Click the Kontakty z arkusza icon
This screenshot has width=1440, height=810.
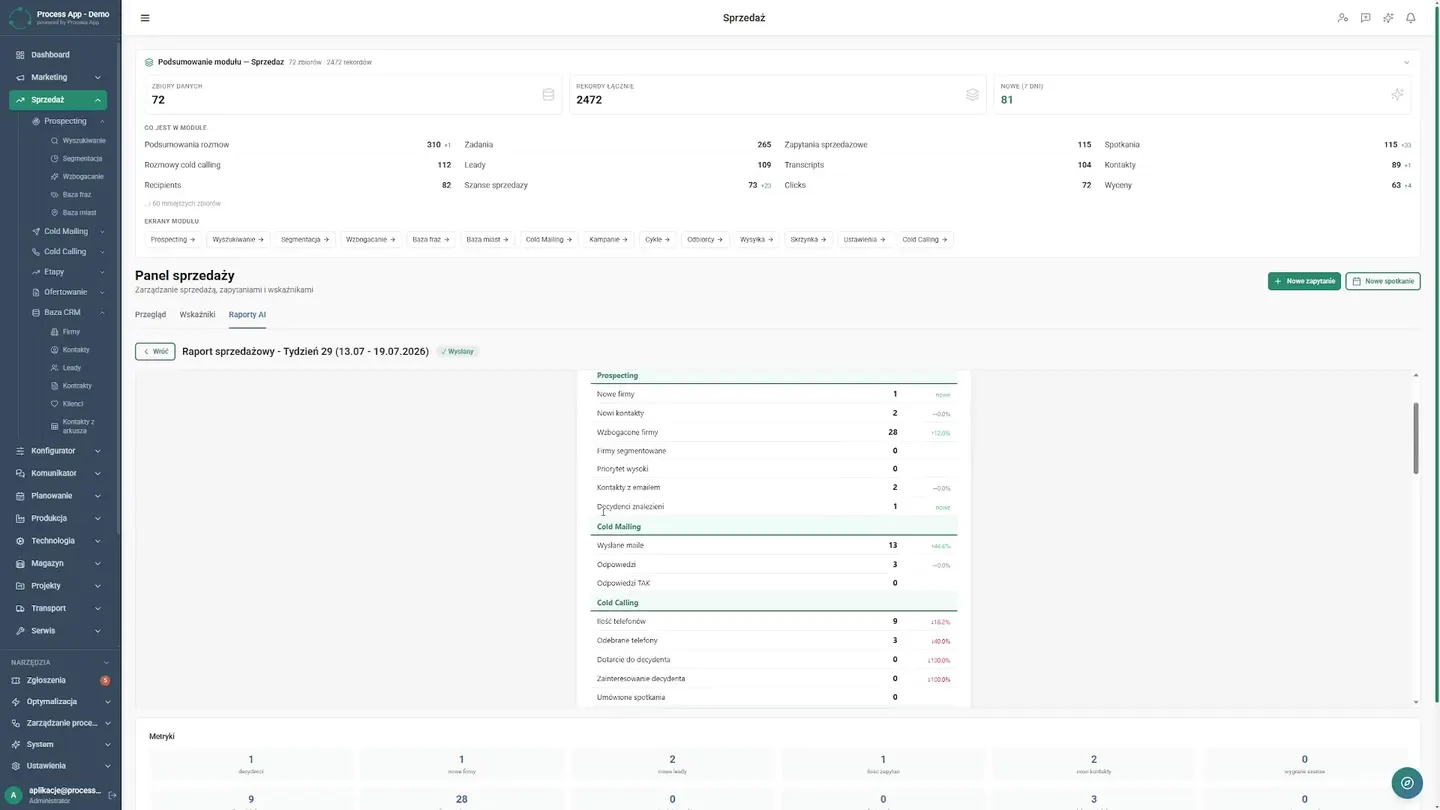[55, 426]
